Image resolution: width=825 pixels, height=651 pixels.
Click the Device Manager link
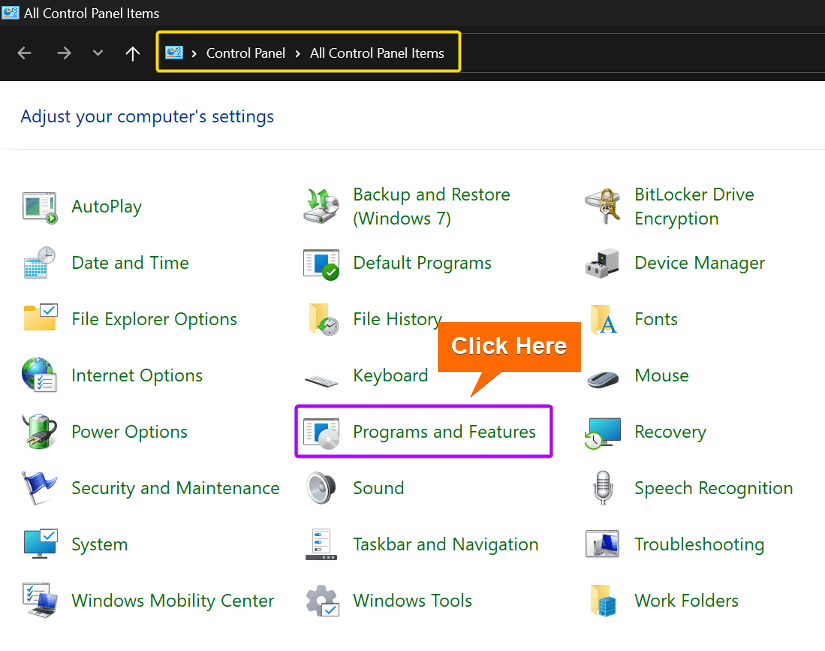click(x=699, y=263)
